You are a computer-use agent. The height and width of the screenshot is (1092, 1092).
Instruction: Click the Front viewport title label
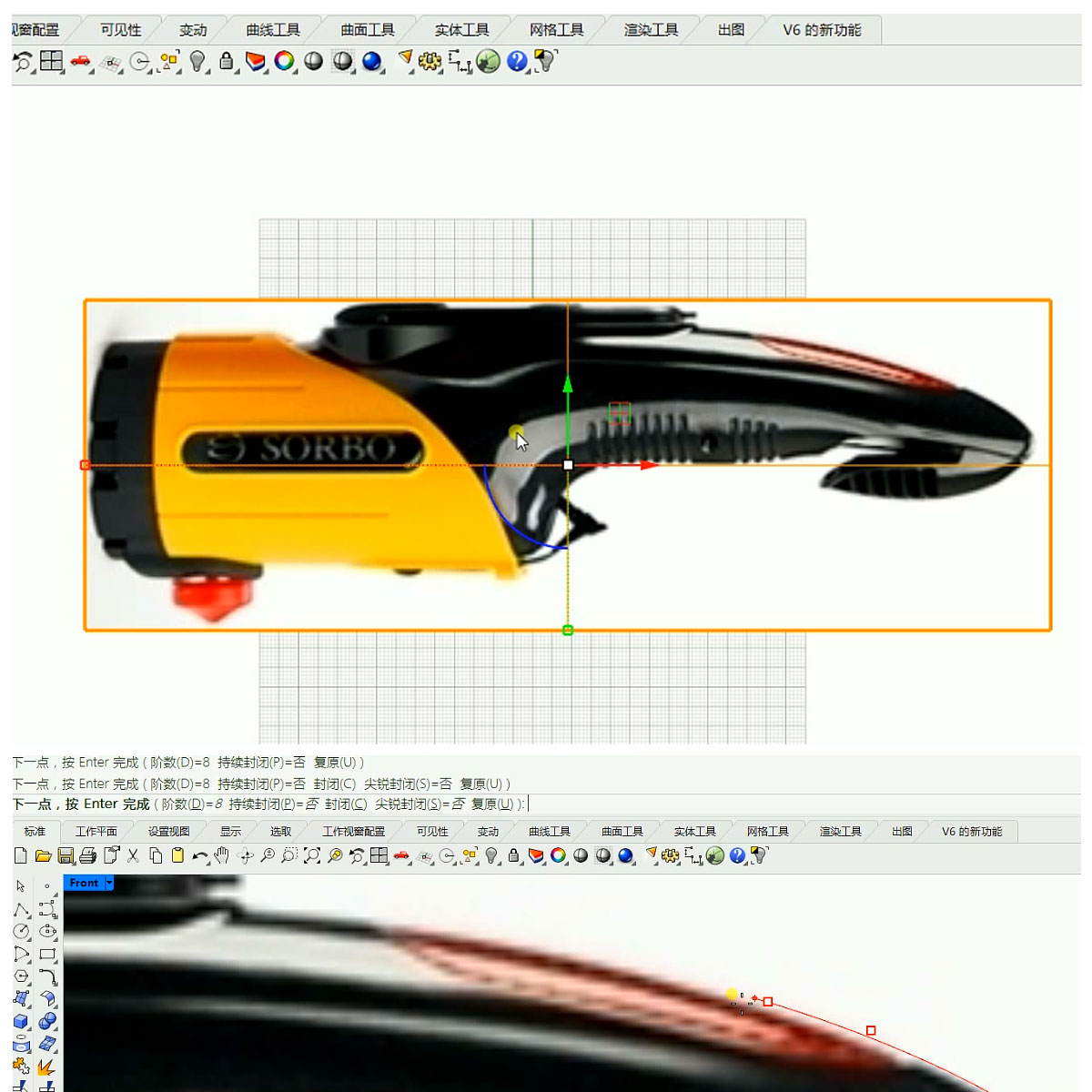pyautogui.click(x=84, y=883)
